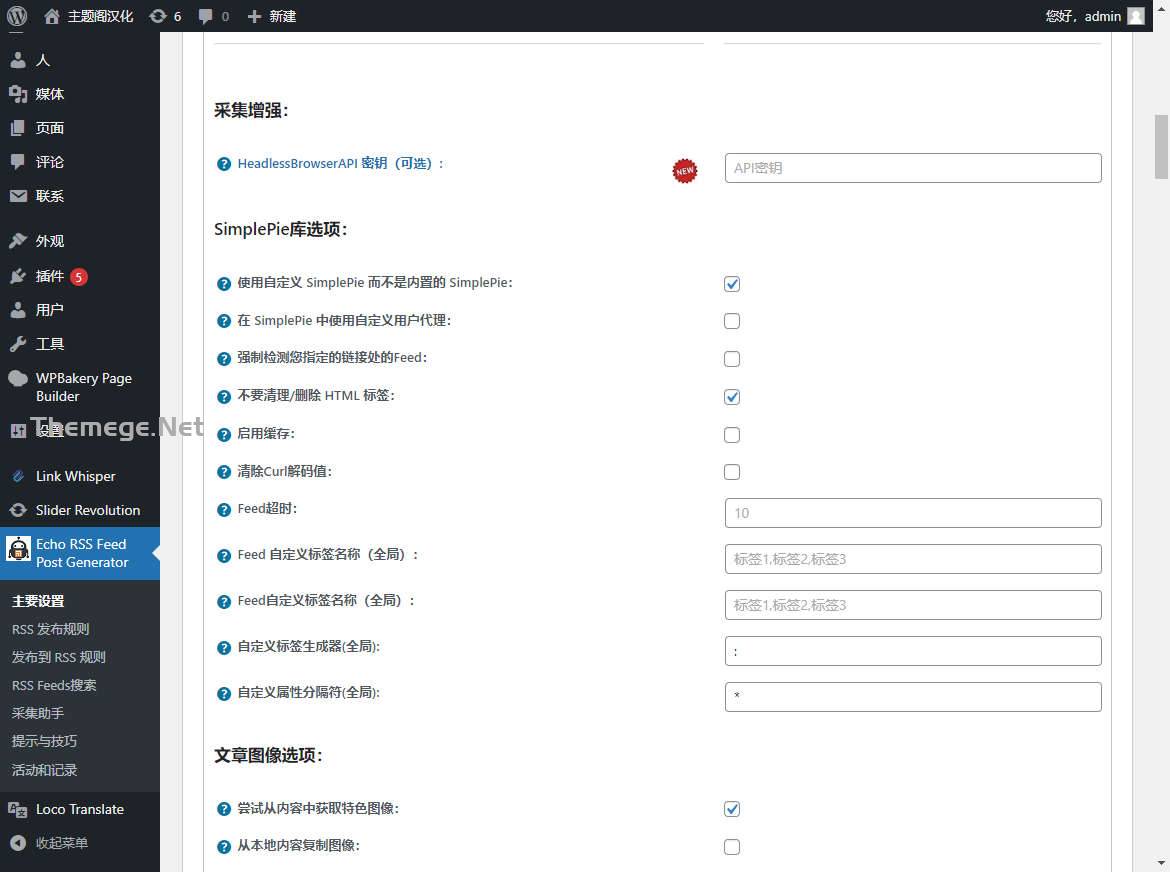Open 主要设置 submenu link
The height and width of the screenshot is (872, 1170).
[x=38, y=601]
